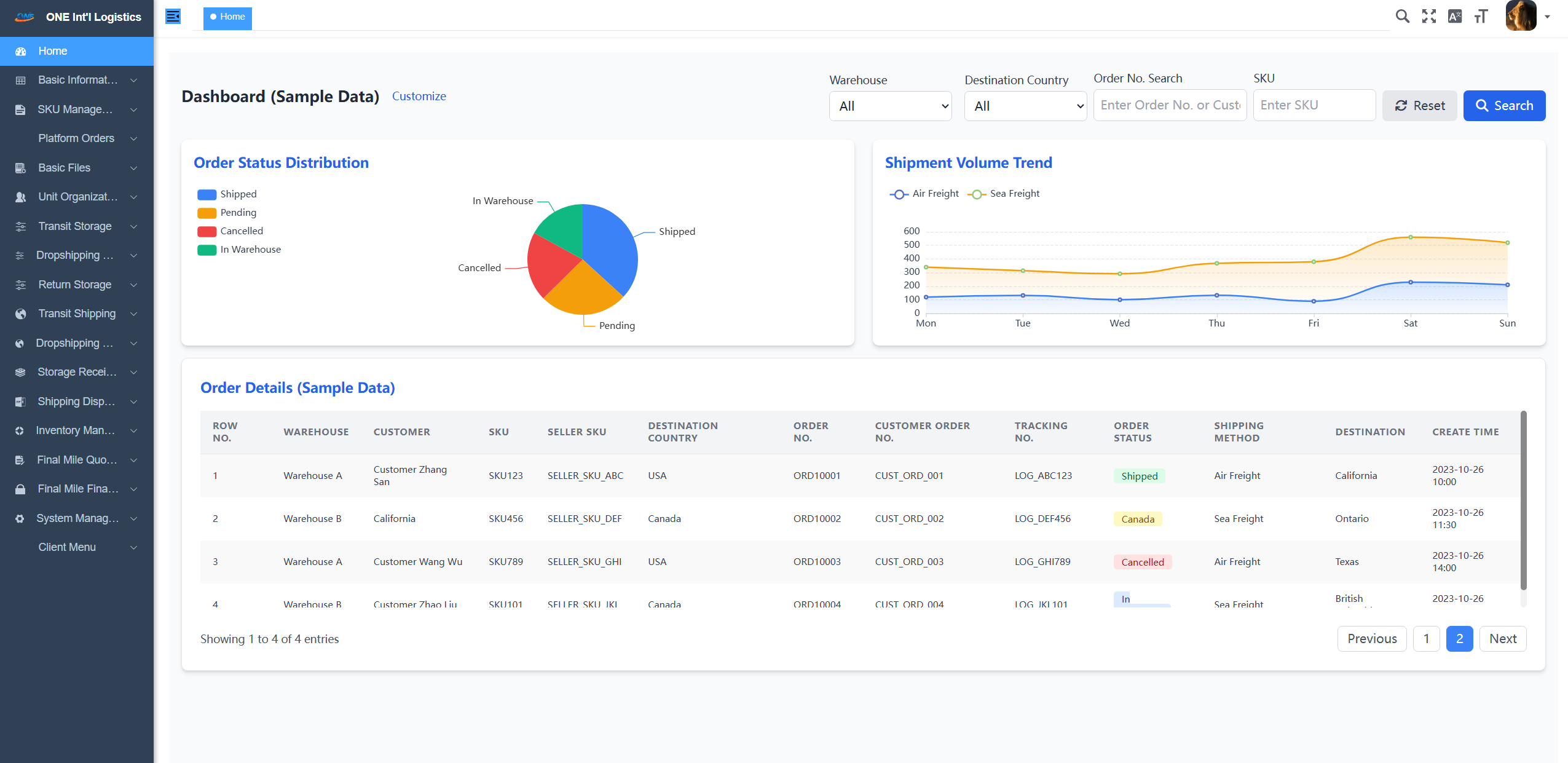
Task: Open the Customize link
Action: [x=419, y=96]
